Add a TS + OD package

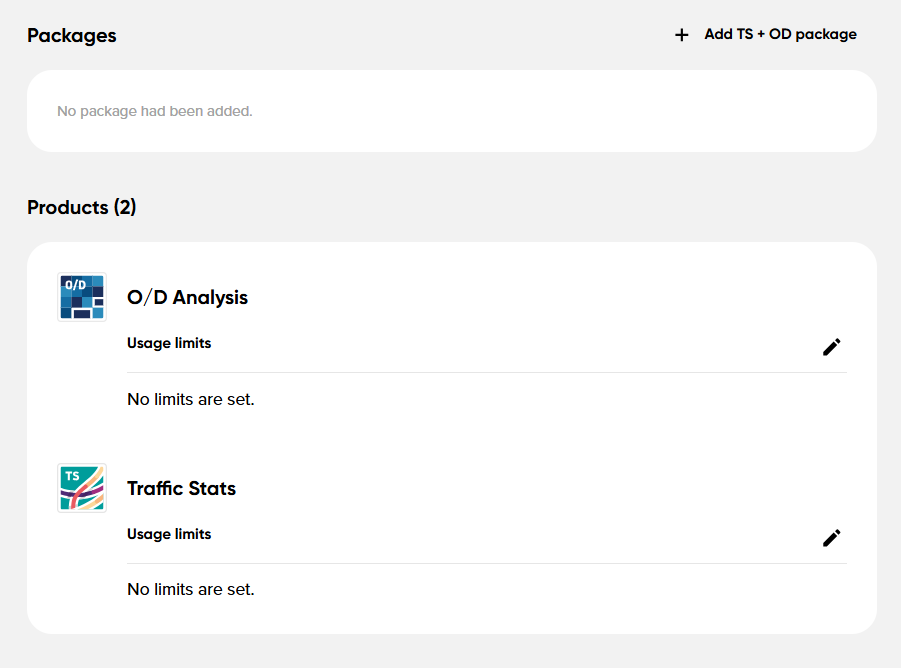(x=765, y=34)
